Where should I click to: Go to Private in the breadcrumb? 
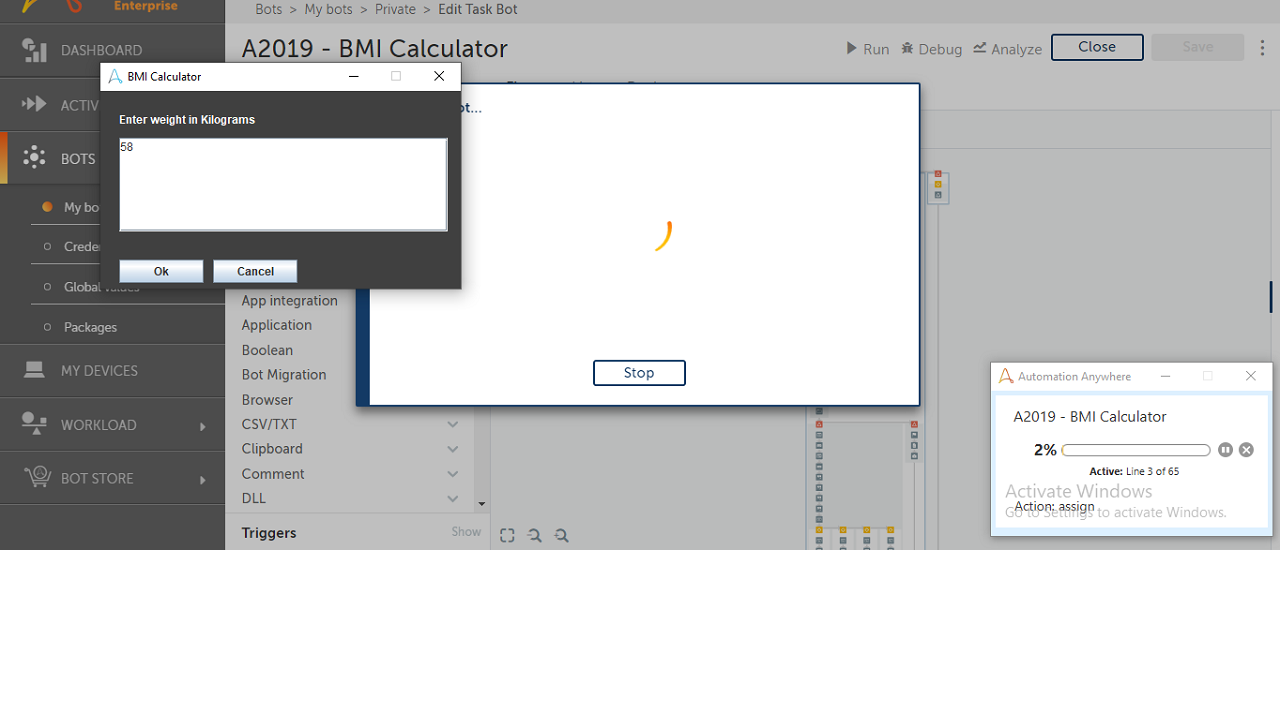(x=395, y=9)
